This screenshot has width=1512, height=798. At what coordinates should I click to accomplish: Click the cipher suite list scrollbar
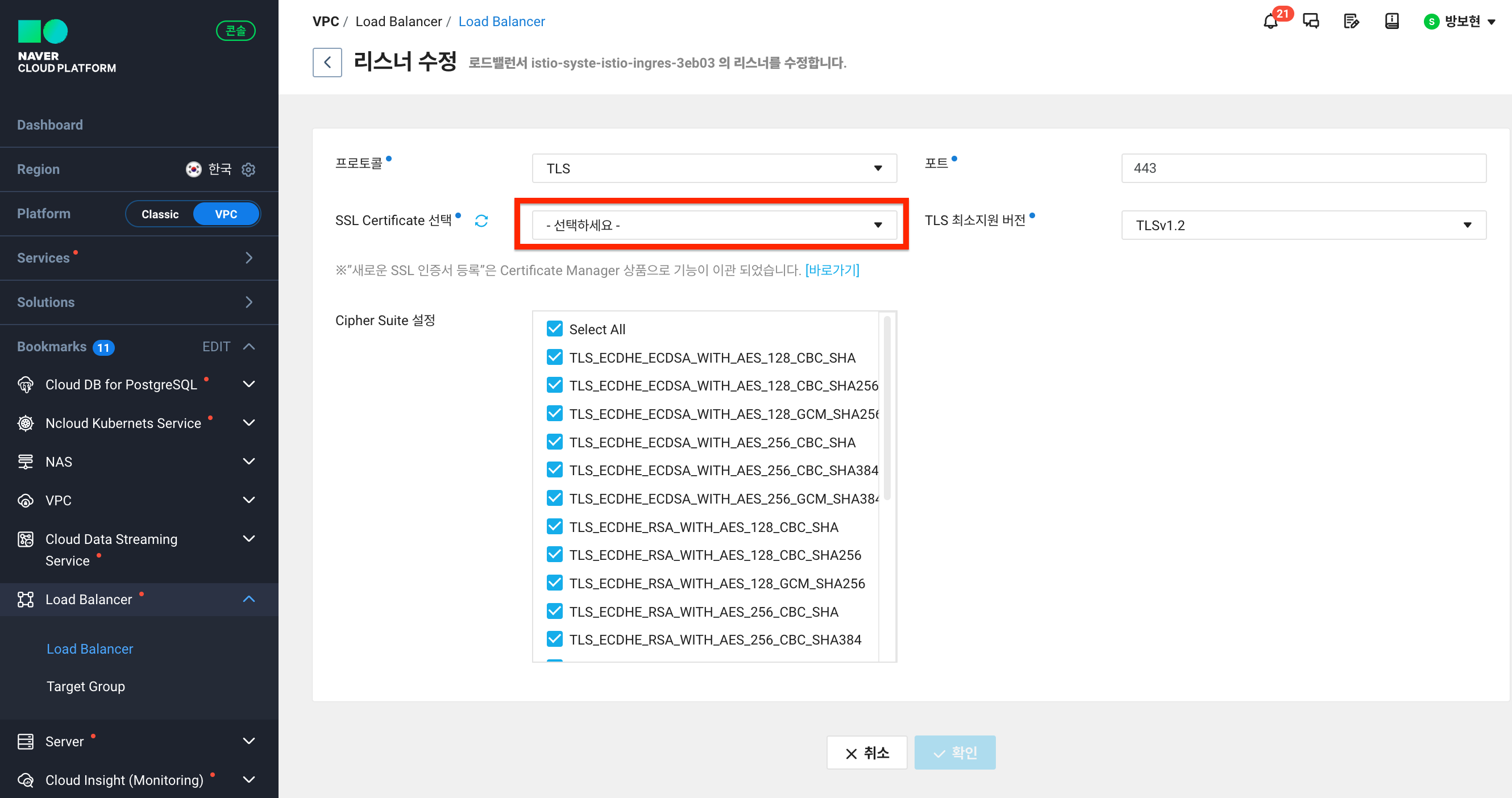[x=886, y=408]
